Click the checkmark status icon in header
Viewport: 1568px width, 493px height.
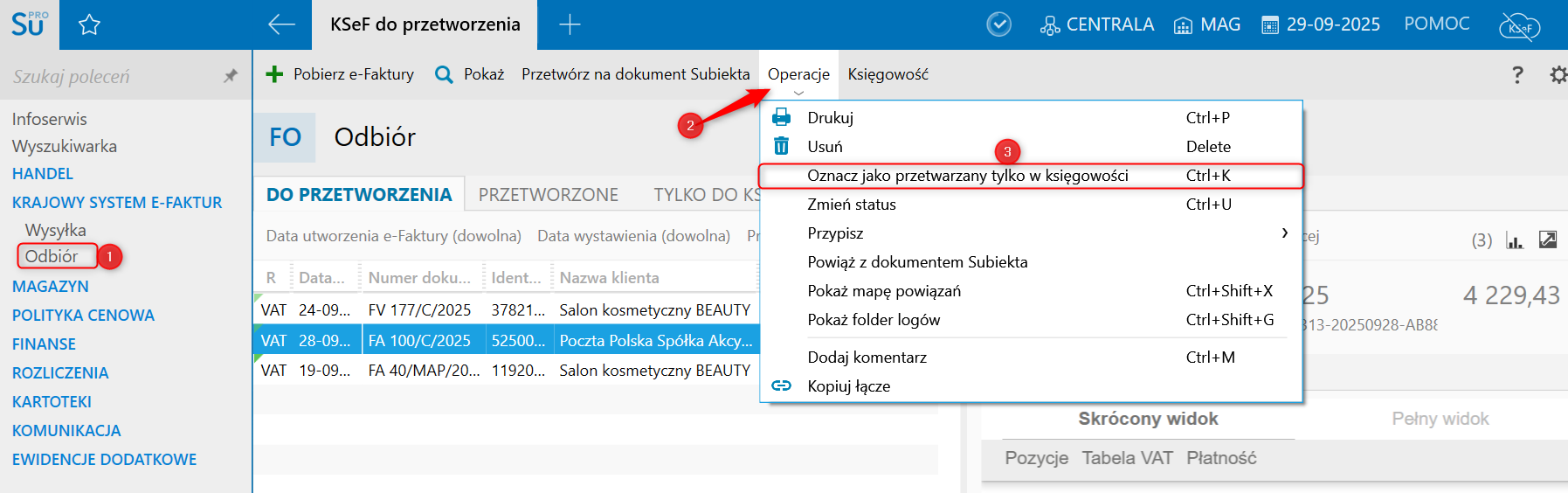tap(998, 24)
